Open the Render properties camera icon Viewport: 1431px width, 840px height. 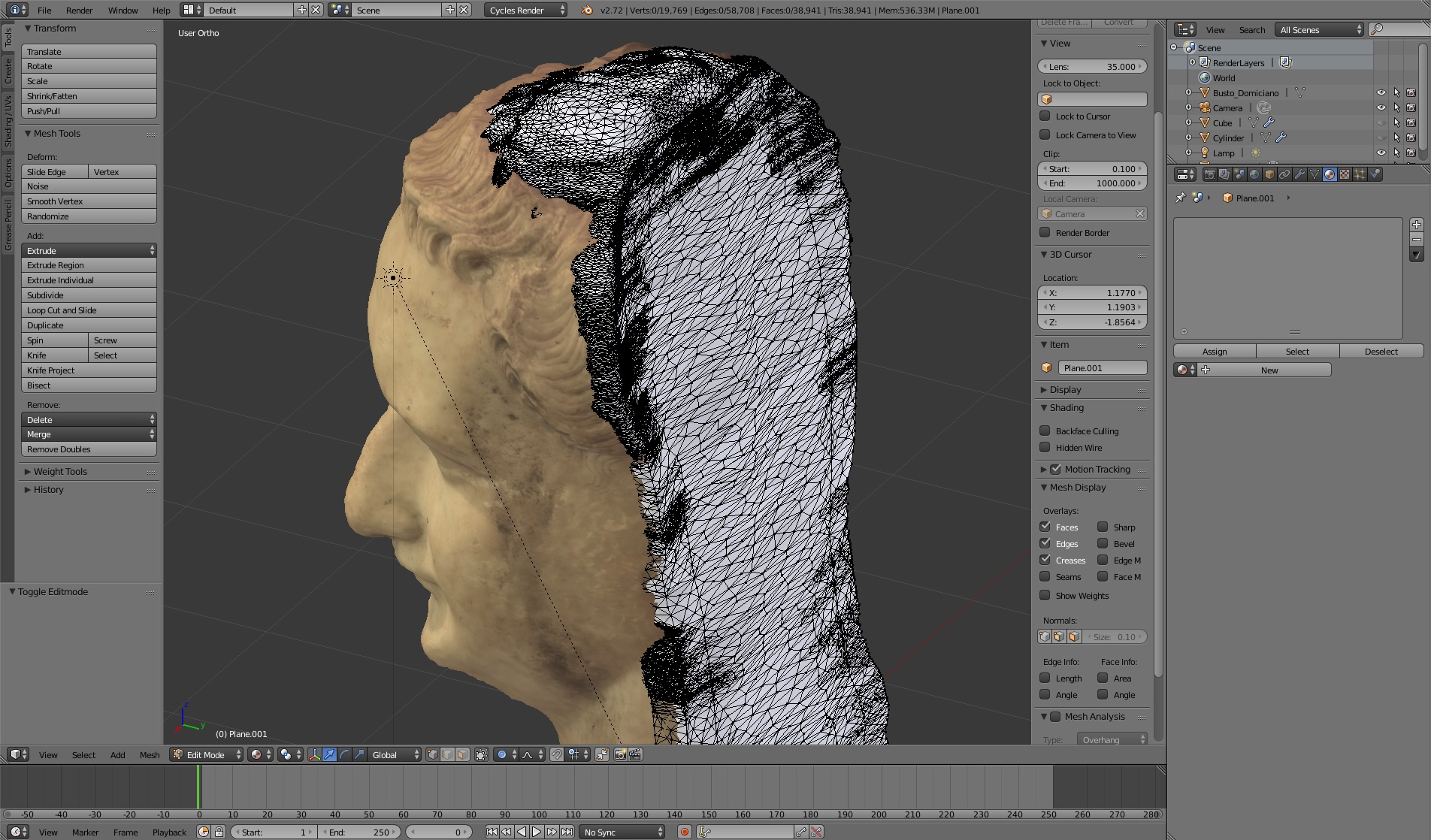coord(1209,174)
